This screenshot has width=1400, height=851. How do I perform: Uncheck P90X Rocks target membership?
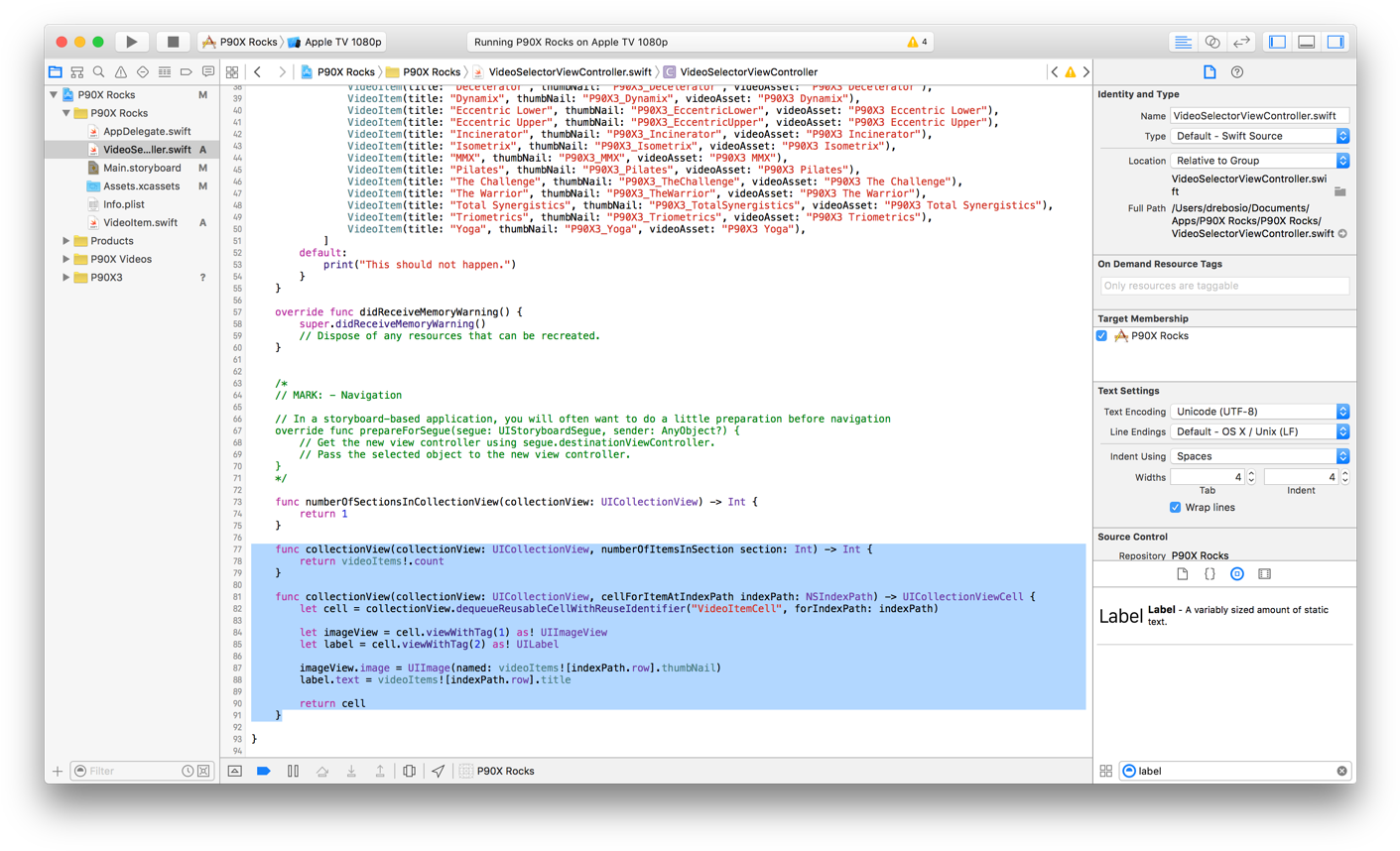click(1101, 336)
